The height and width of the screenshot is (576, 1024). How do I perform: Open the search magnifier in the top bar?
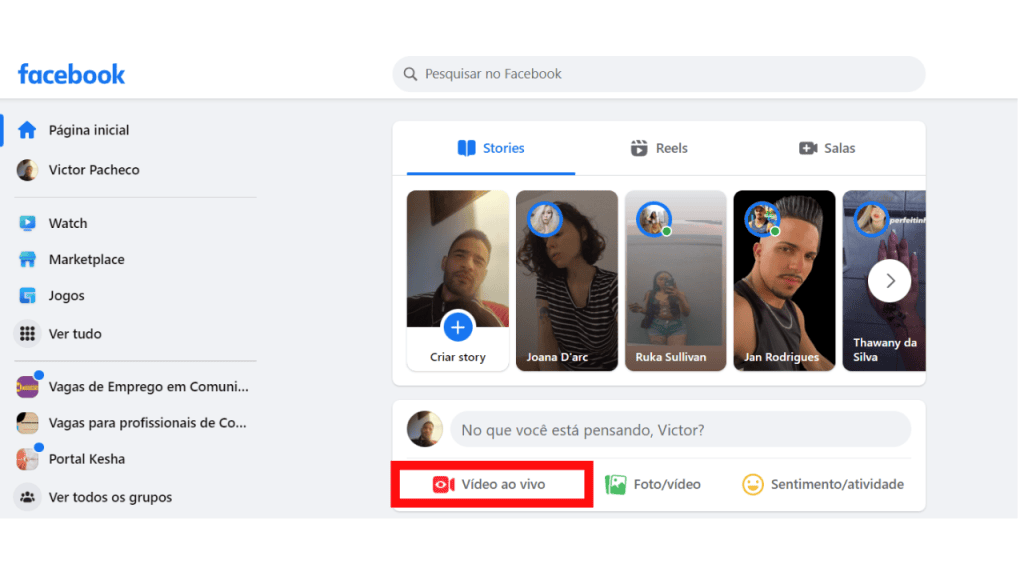point(410,73)
